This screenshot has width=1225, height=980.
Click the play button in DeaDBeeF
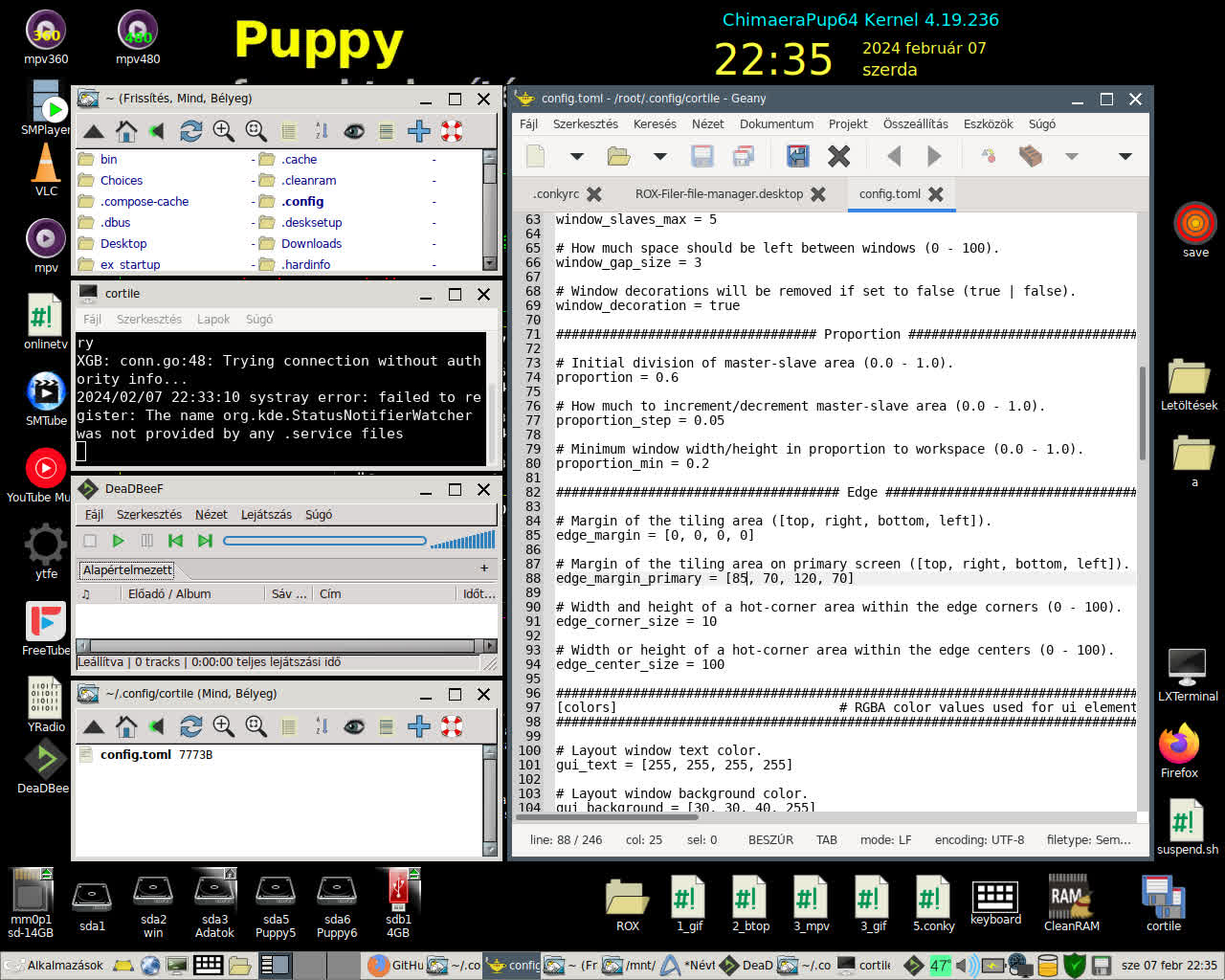[x=119, y=541]
